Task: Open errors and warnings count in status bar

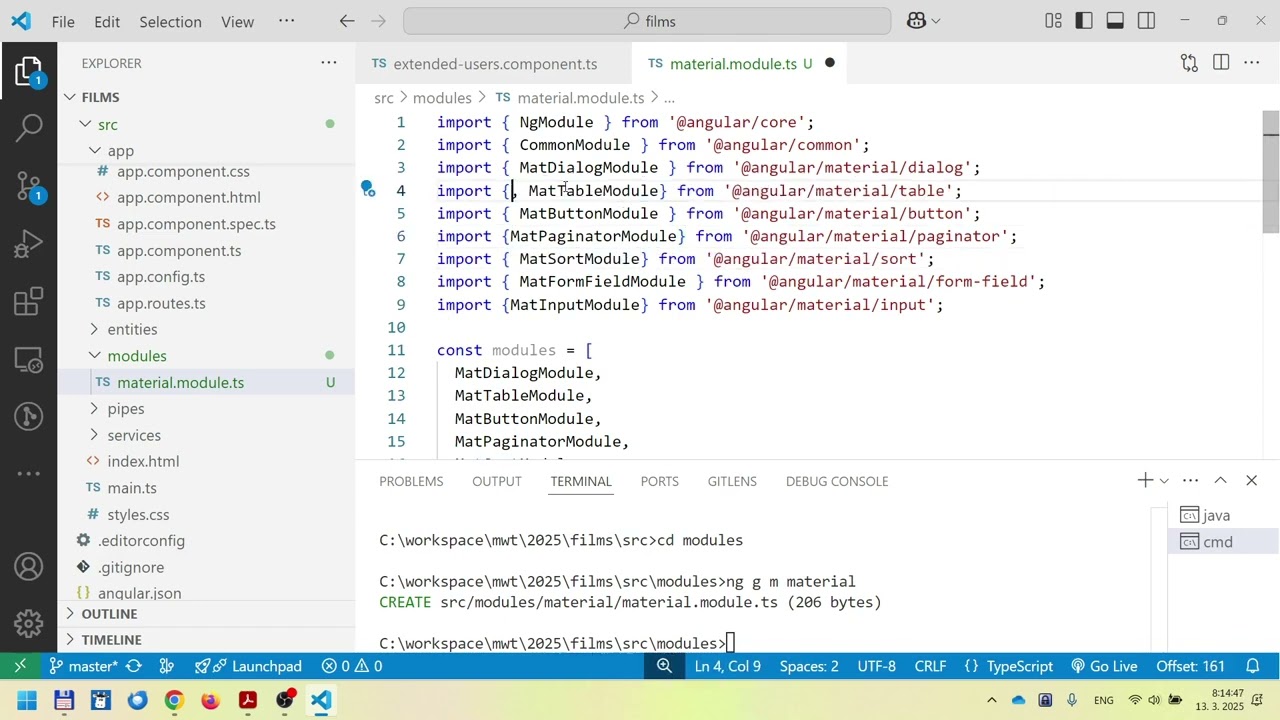Action: pos(352,666)
